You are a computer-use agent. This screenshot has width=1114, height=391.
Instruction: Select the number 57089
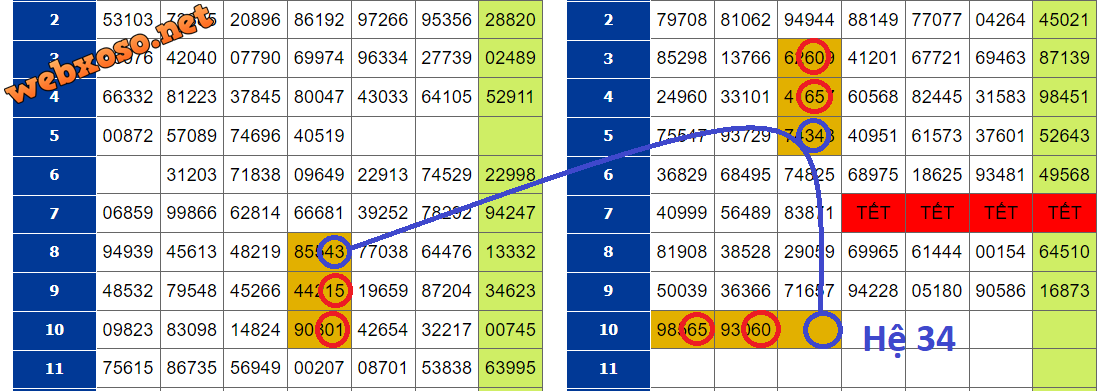[192, 135]
